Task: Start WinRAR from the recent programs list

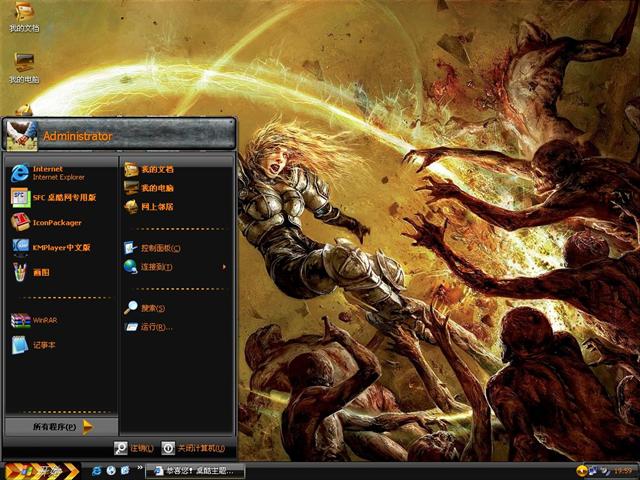Action: (61, 320)
